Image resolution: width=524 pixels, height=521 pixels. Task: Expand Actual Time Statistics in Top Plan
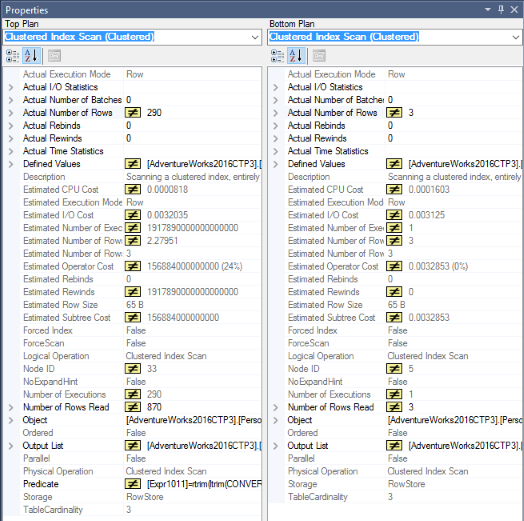click(11, 151)
